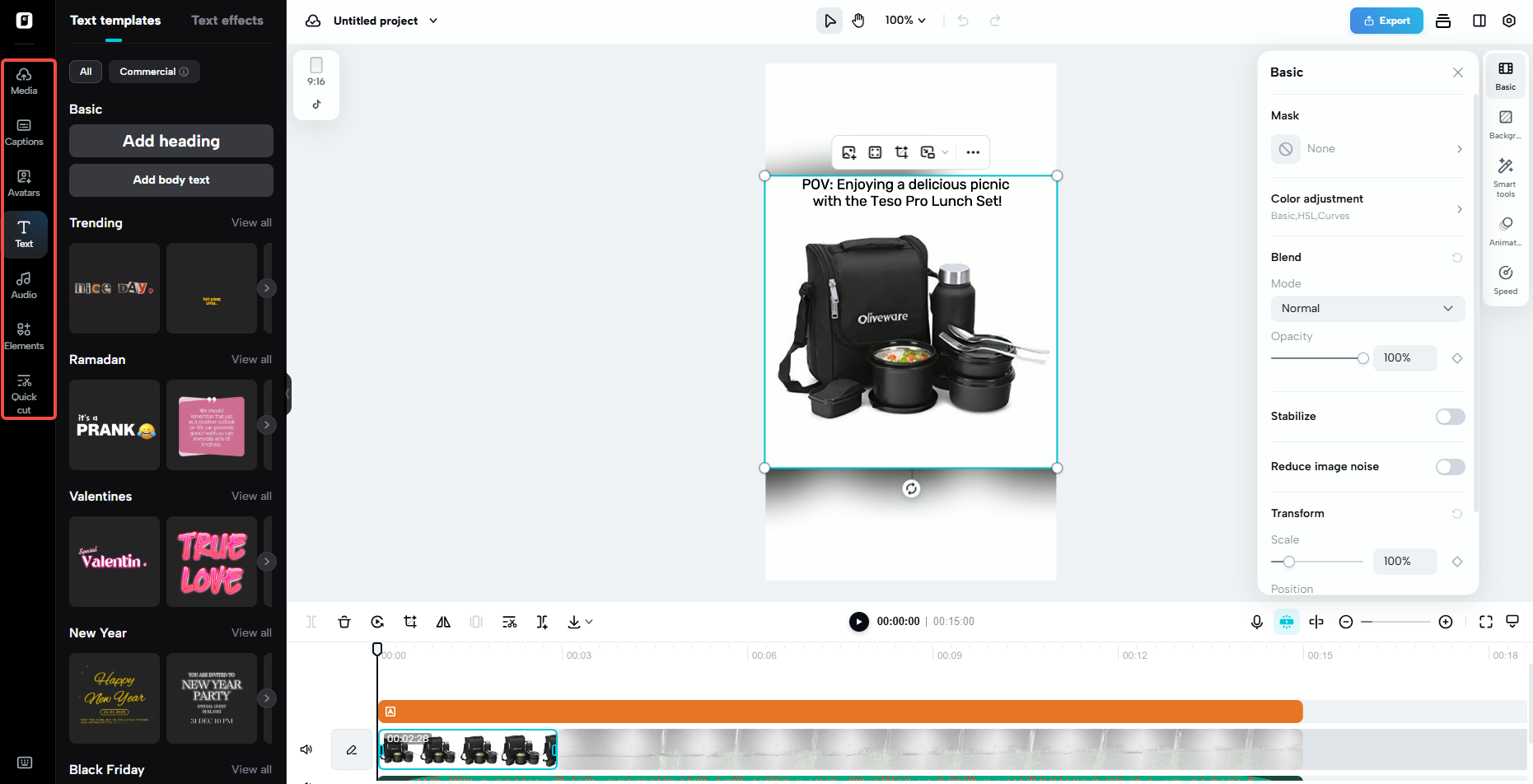This screenshot has width=1533, height=784.
Task: Click View all next to Trending
Action: click(x=251, y=223)
